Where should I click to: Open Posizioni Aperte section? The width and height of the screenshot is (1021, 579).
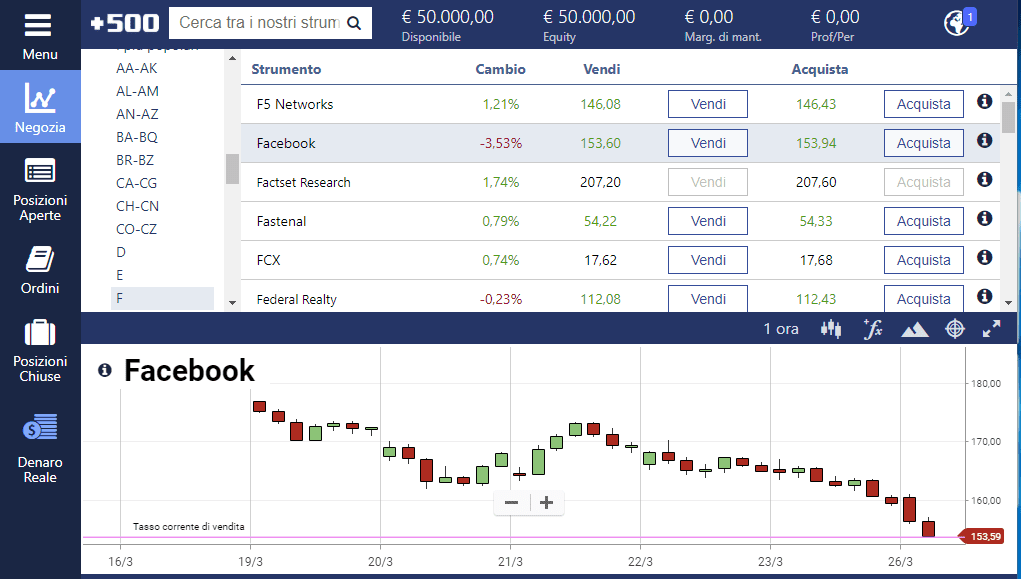[40, 189]
